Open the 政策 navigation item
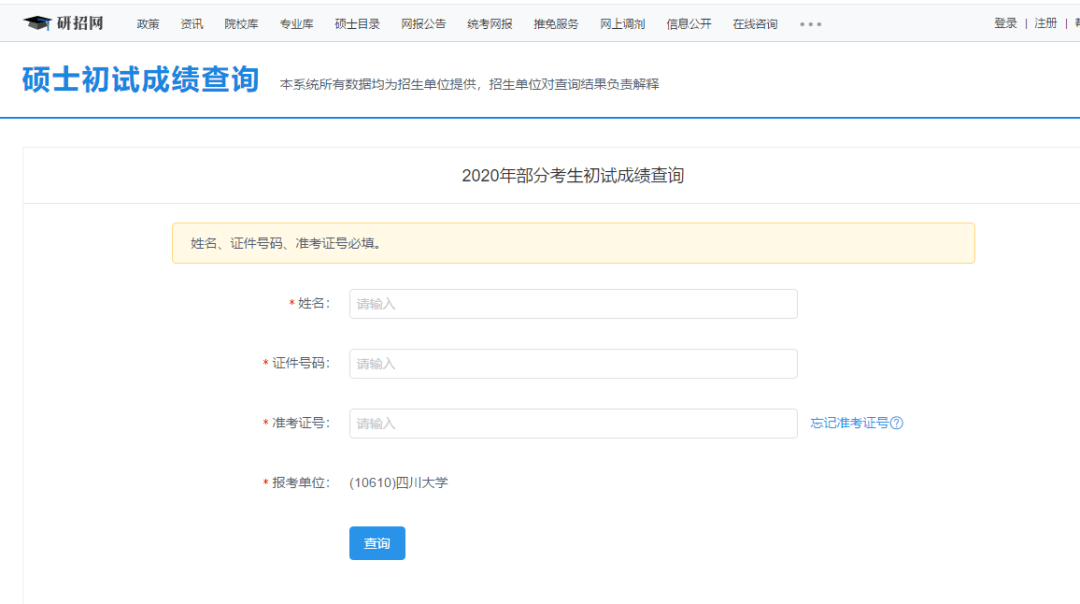This screenshot has height=604, width=1080. pos(147,24)
